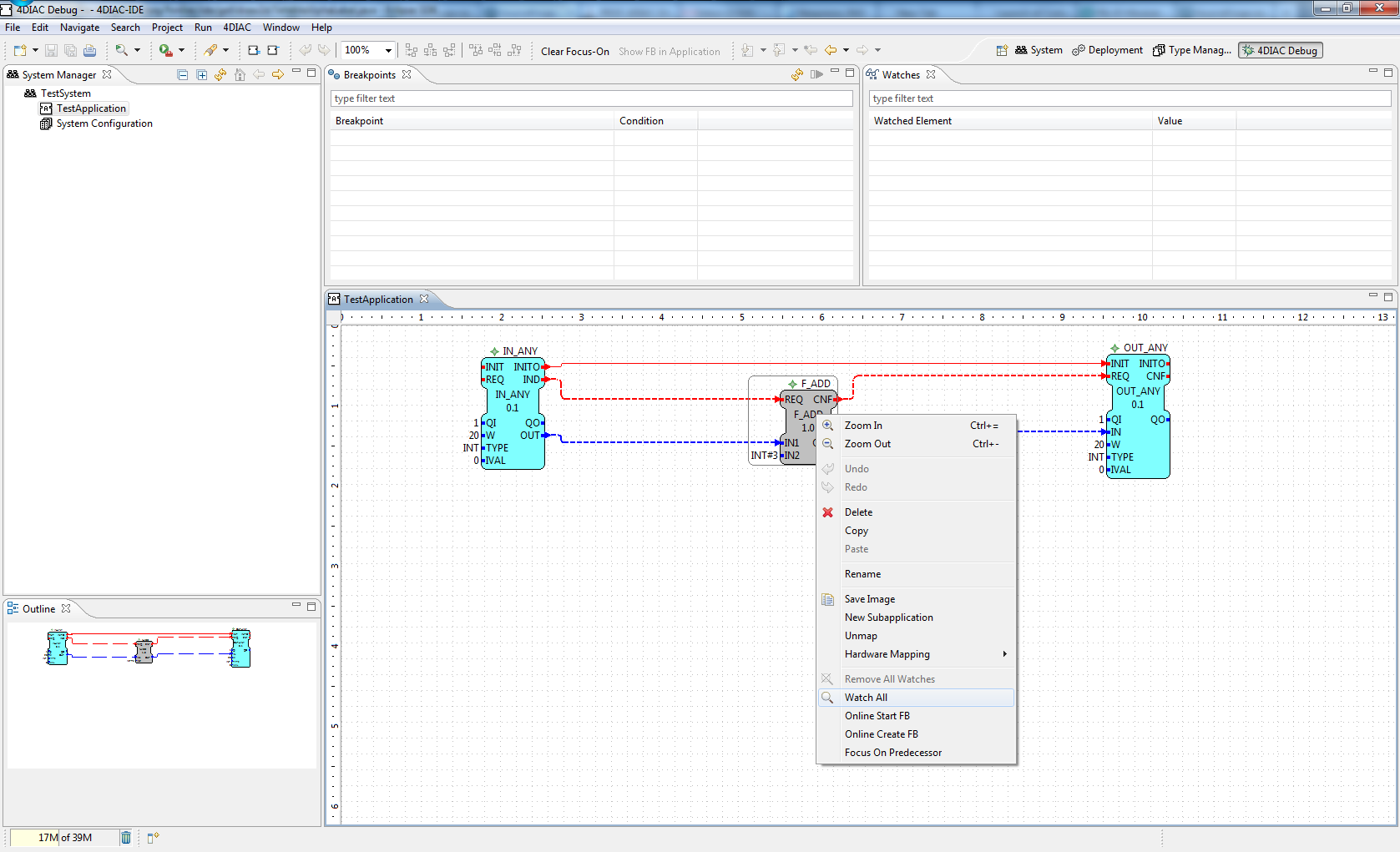The height and width of the screenshot is (852, 1400).
Task: Click the Open Perspective icon
Action: (x=1002, y=51)
